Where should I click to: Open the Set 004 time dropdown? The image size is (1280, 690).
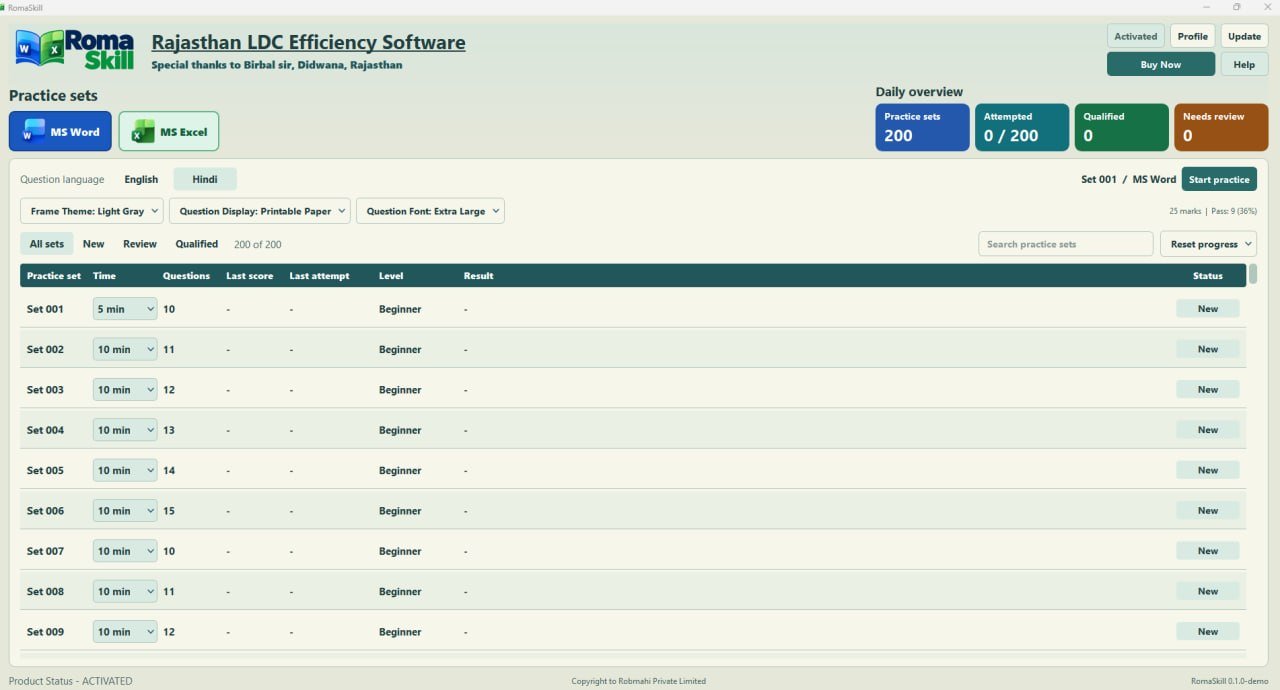click(x=125, y=430)
